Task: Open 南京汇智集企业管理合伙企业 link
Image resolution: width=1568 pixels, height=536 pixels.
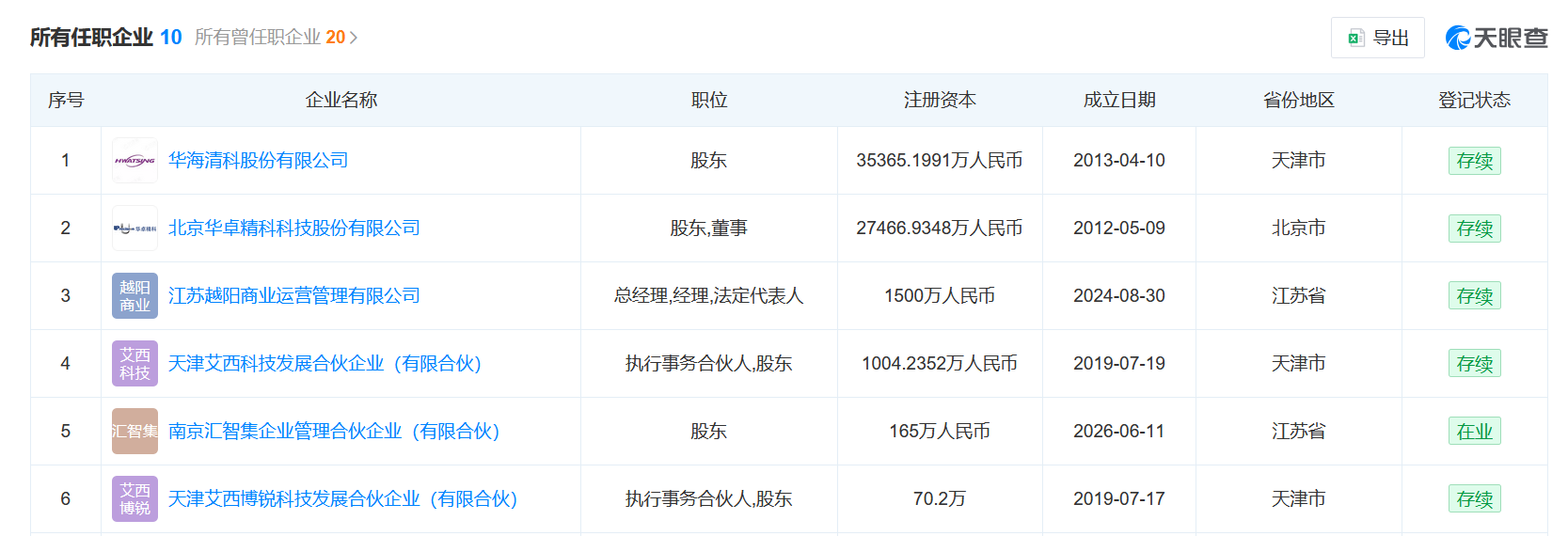Action: pos(334,432)
